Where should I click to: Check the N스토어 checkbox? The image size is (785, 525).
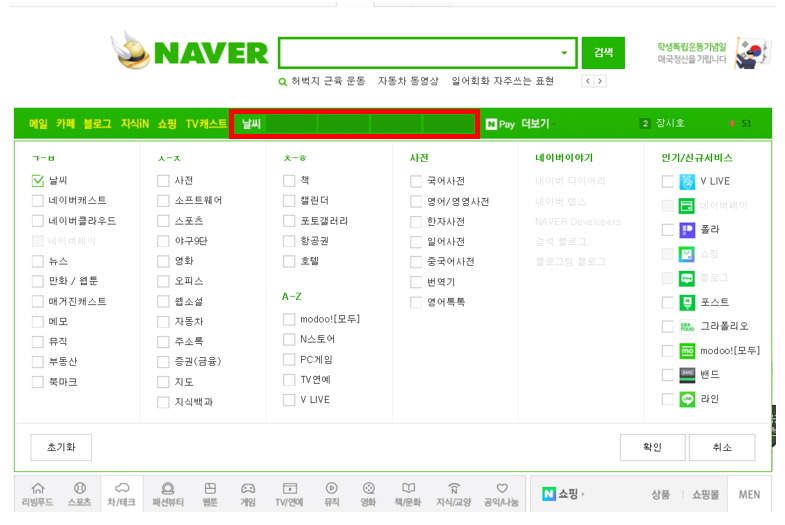point(289,339)
